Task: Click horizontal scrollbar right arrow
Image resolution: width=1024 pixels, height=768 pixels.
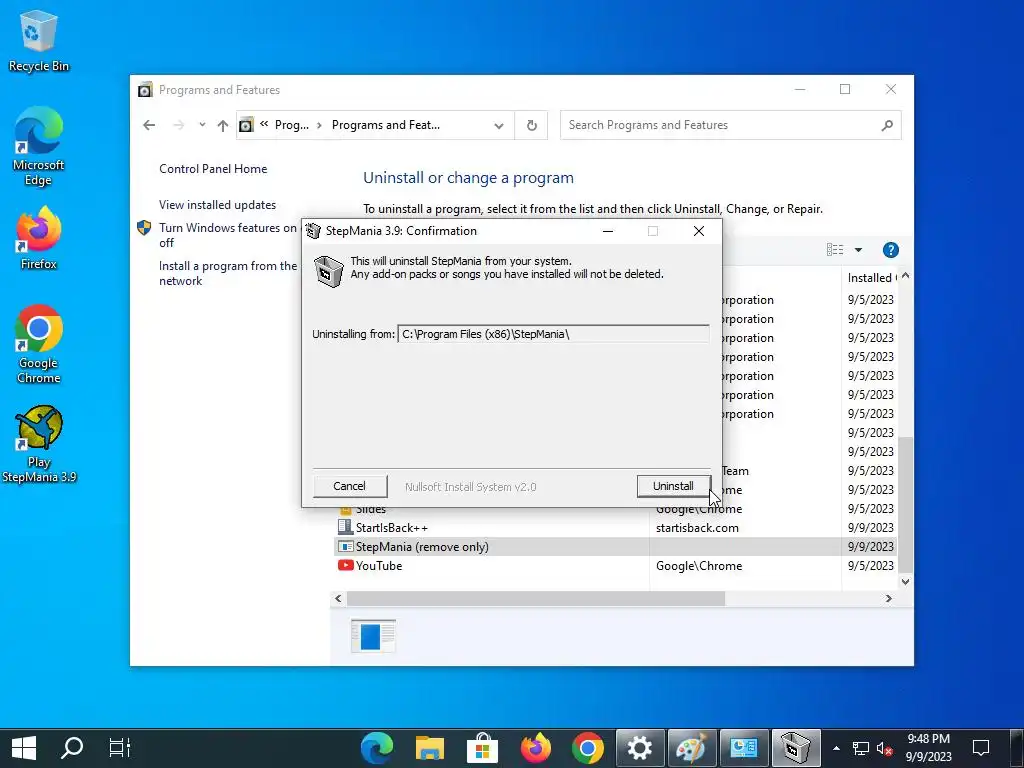Action: 888,598
